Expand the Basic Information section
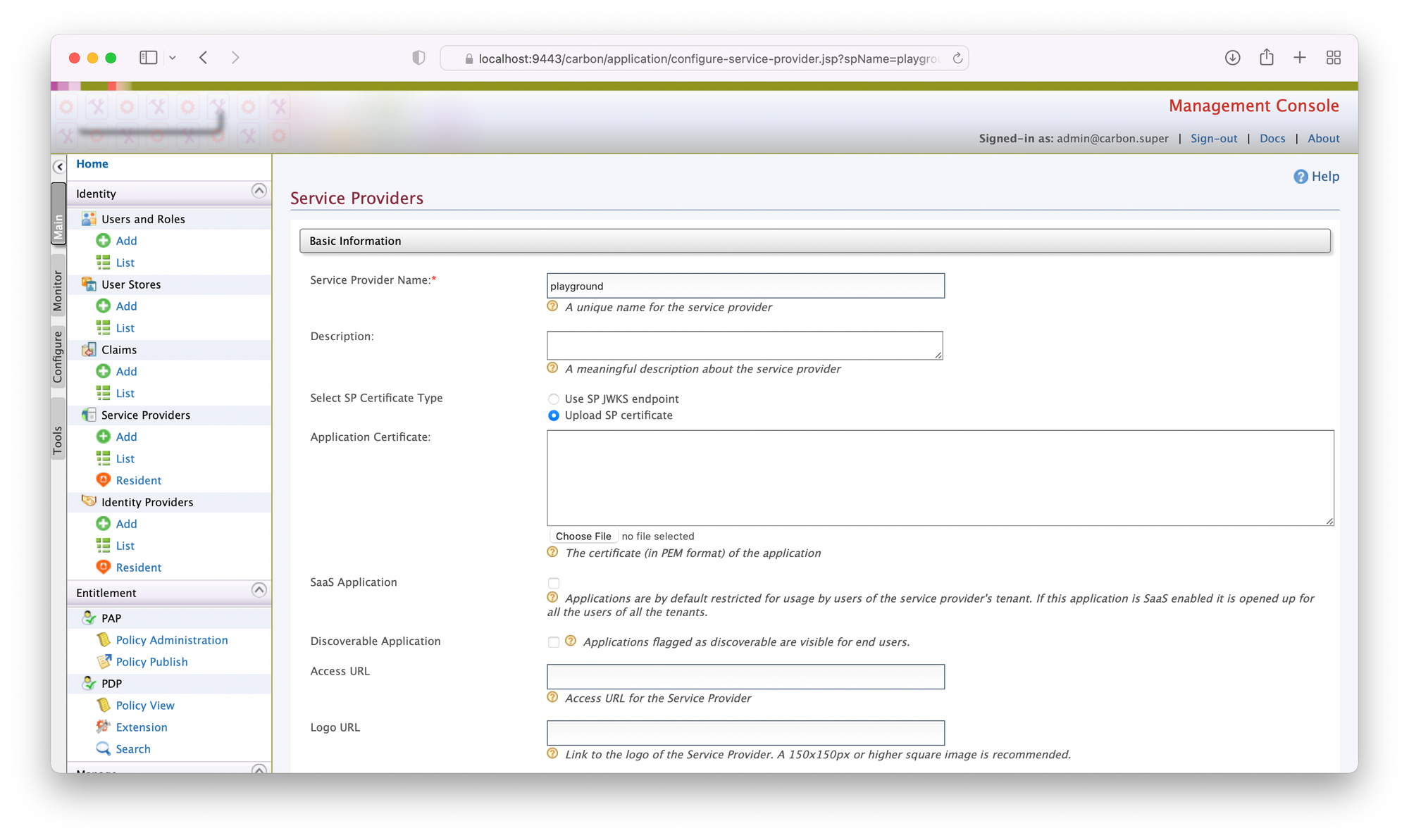This screenshot has width=1409, height=840. 814,241
